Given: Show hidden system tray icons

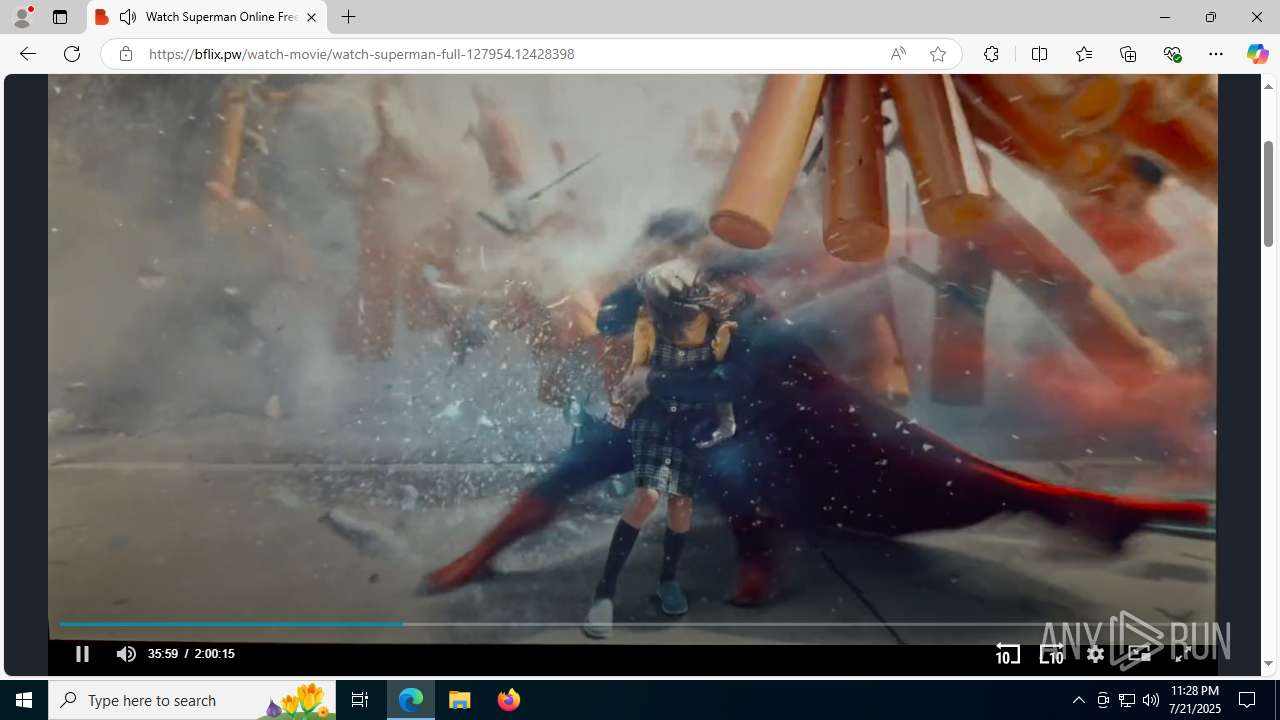Looking at the screenshot, I should click(x=1078, y=700).
